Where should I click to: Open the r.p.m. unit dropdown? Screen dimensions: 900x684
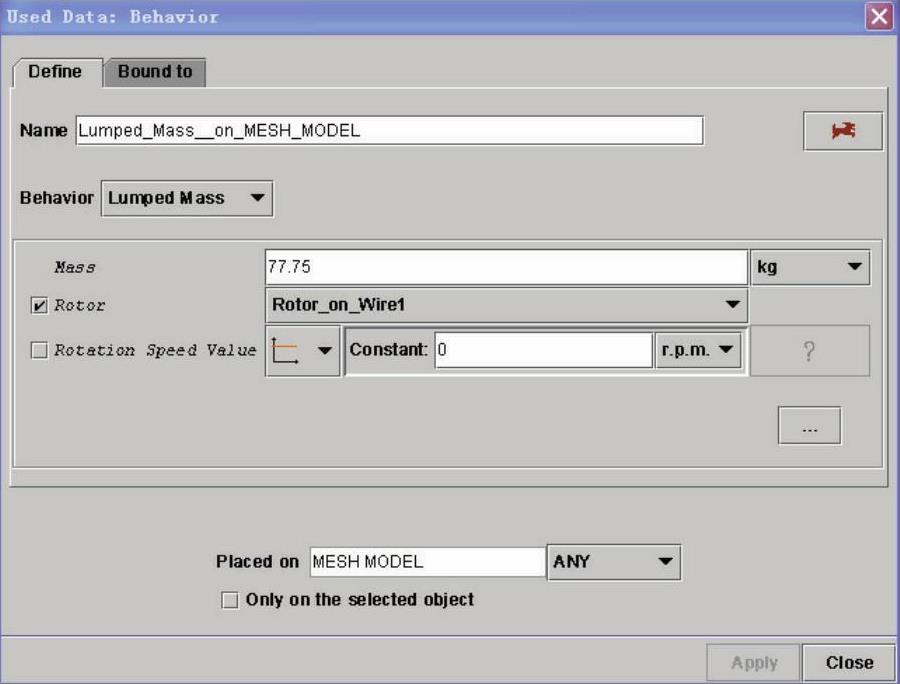pyautogui.click(x=698, y=350)
